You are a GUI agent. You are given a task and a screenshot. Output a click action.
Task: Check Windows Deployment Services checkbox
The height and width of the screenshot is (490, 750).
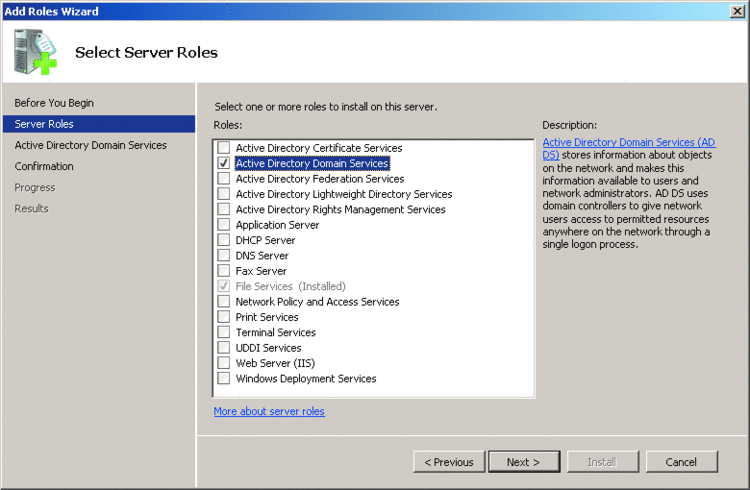223,378
